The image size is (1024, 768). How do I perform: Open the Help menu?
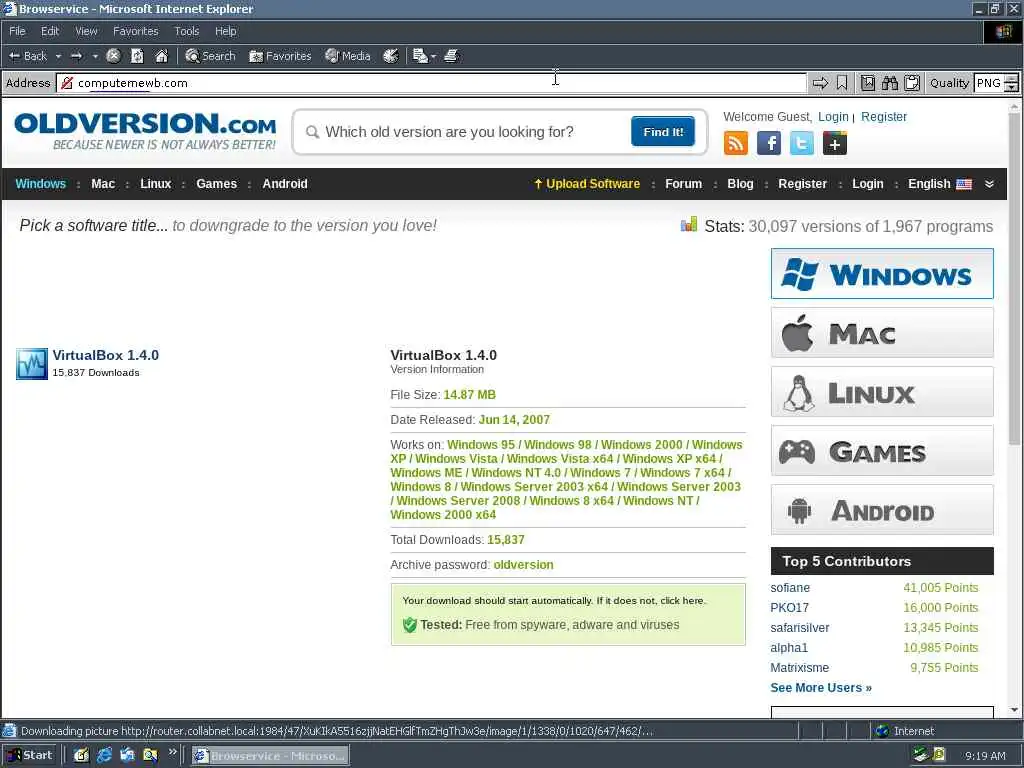point(225,31)
